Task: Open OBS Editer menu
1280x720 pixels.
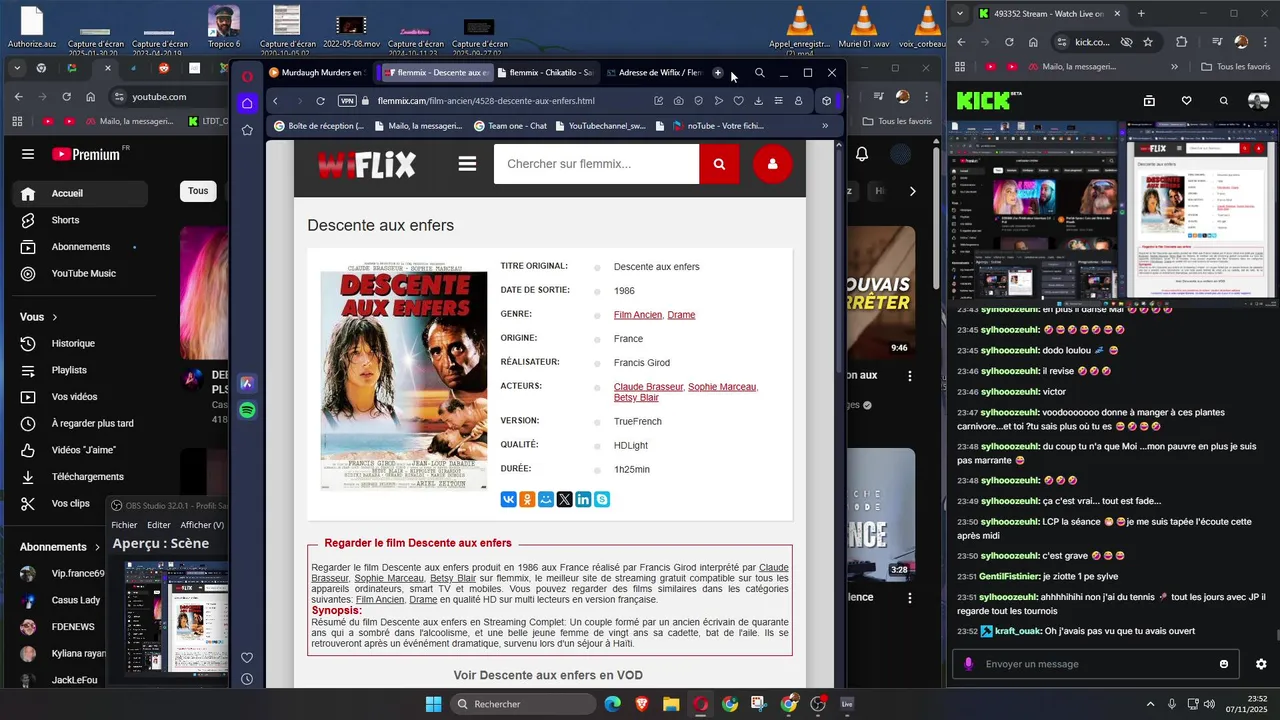Action: click(x=159, y=525)
